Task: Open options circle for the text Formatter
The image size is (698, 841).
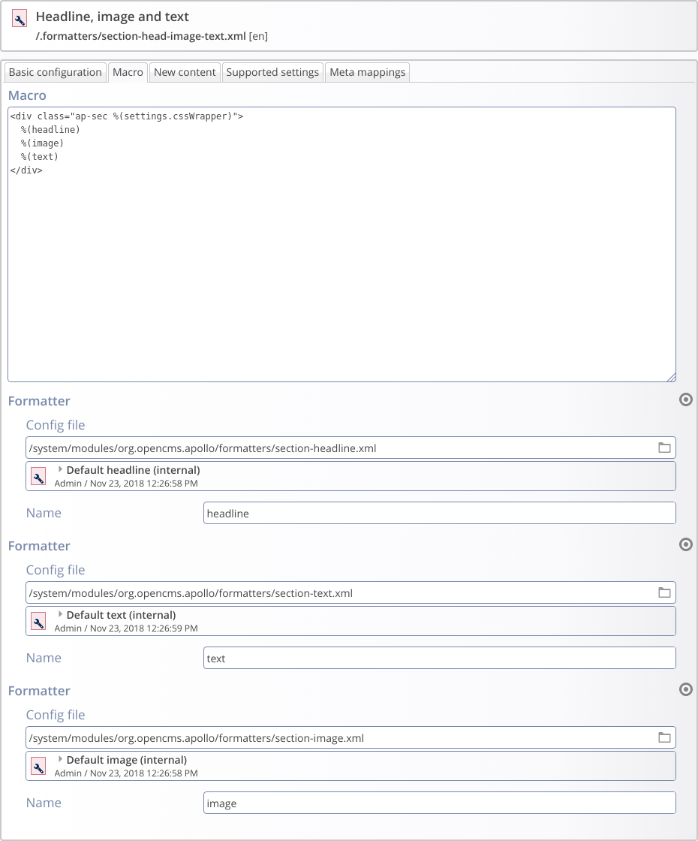Action: coord(685,545)
